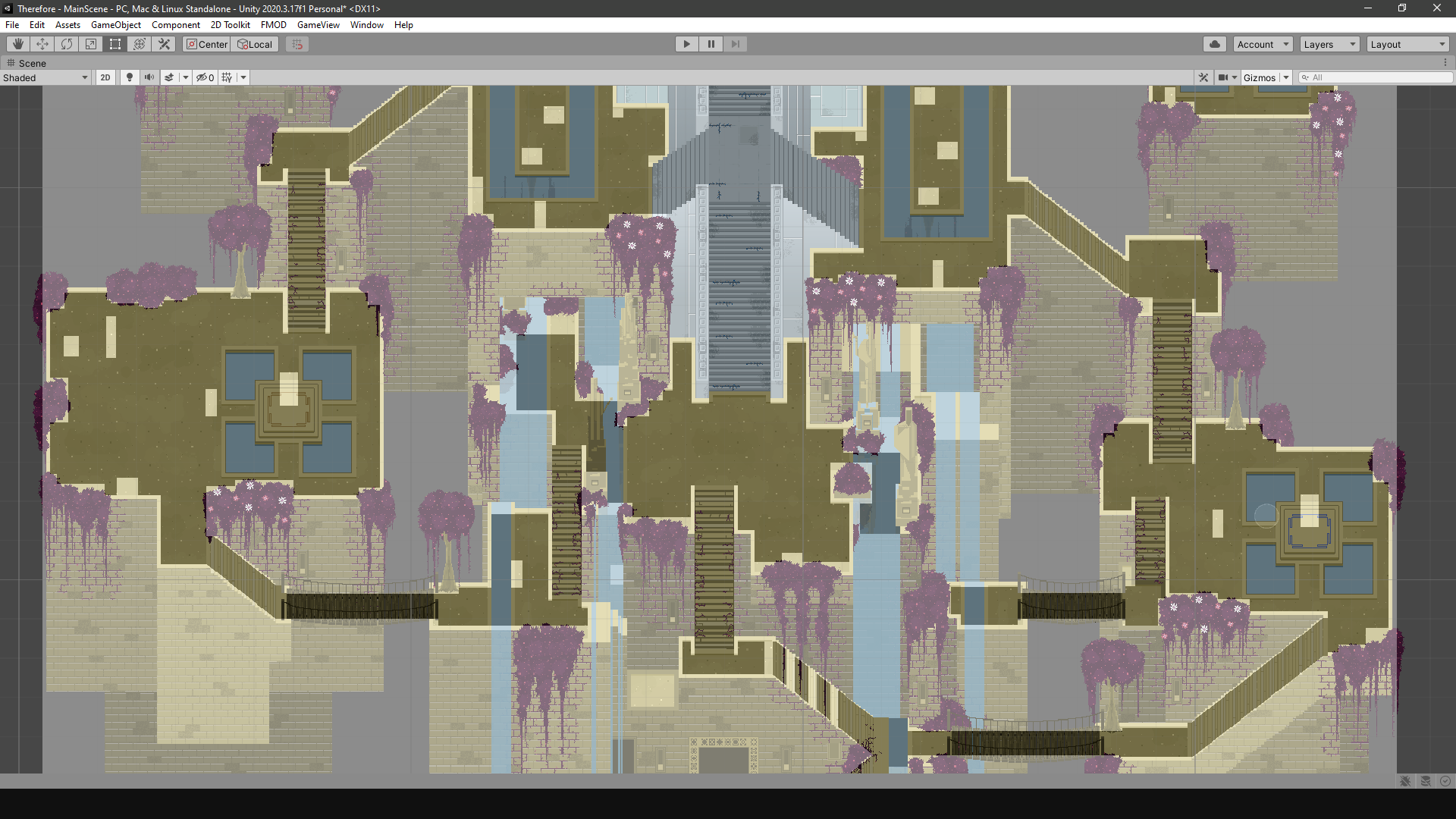This screenshot has width=1456, height=819.
Task: Activate the Rect transform tool
Action: [x=115, y=44]
